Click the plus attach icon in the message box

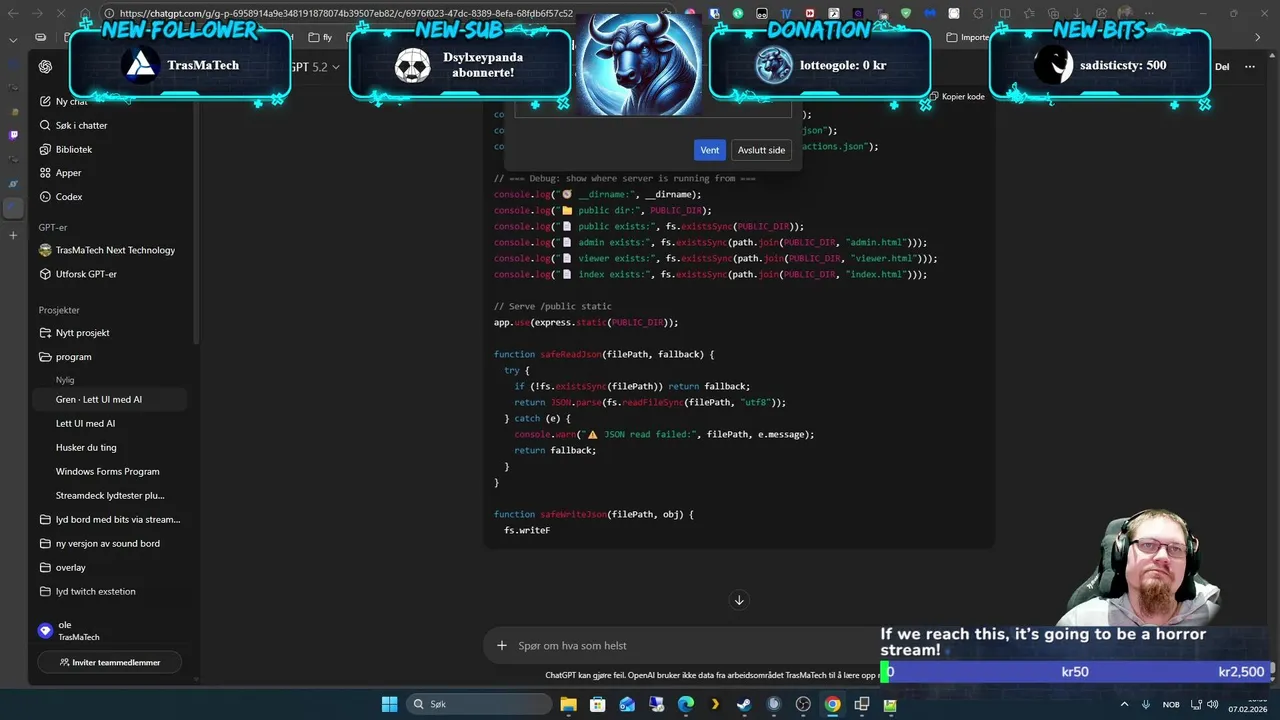502,645
